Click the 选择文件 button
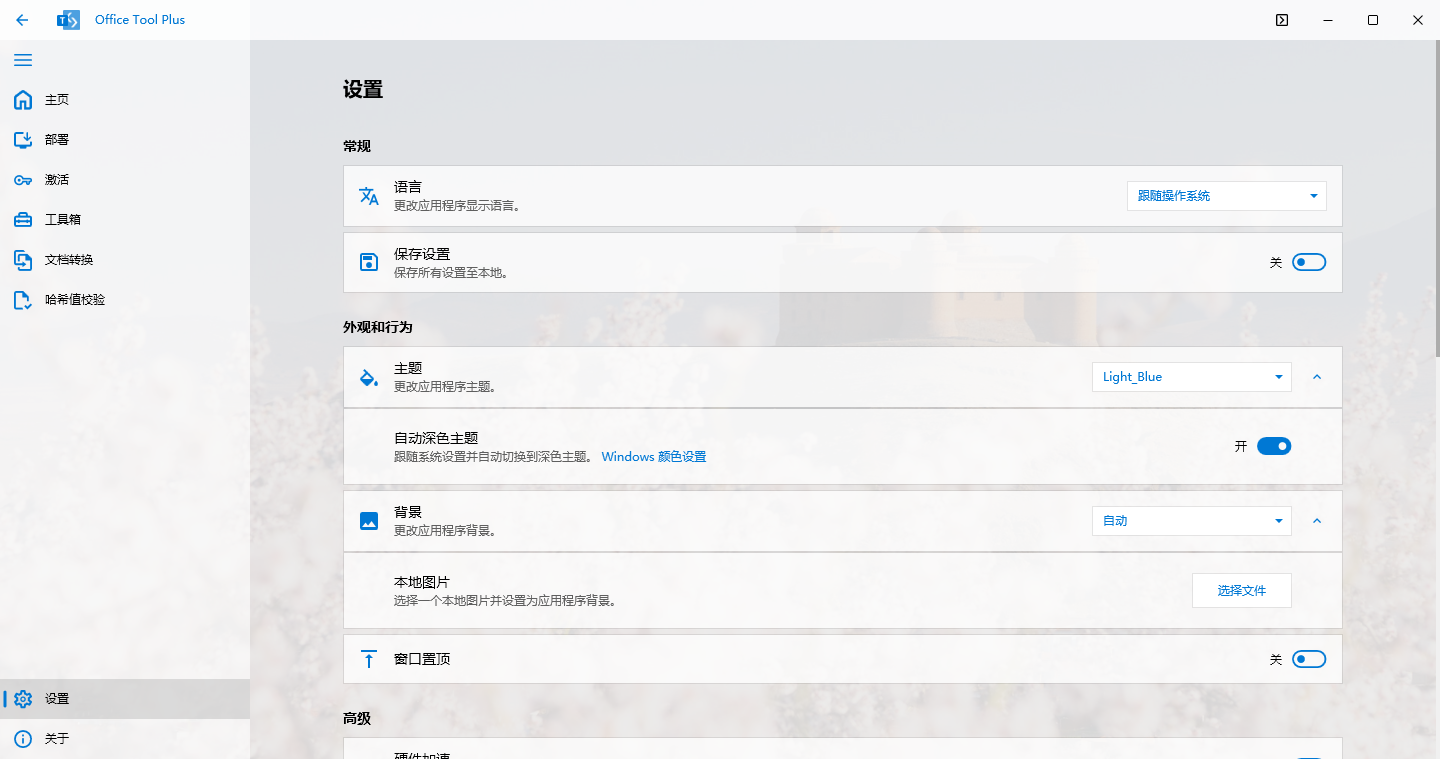This screenshot has width=1440, height=759. [x=1241, y=591]
